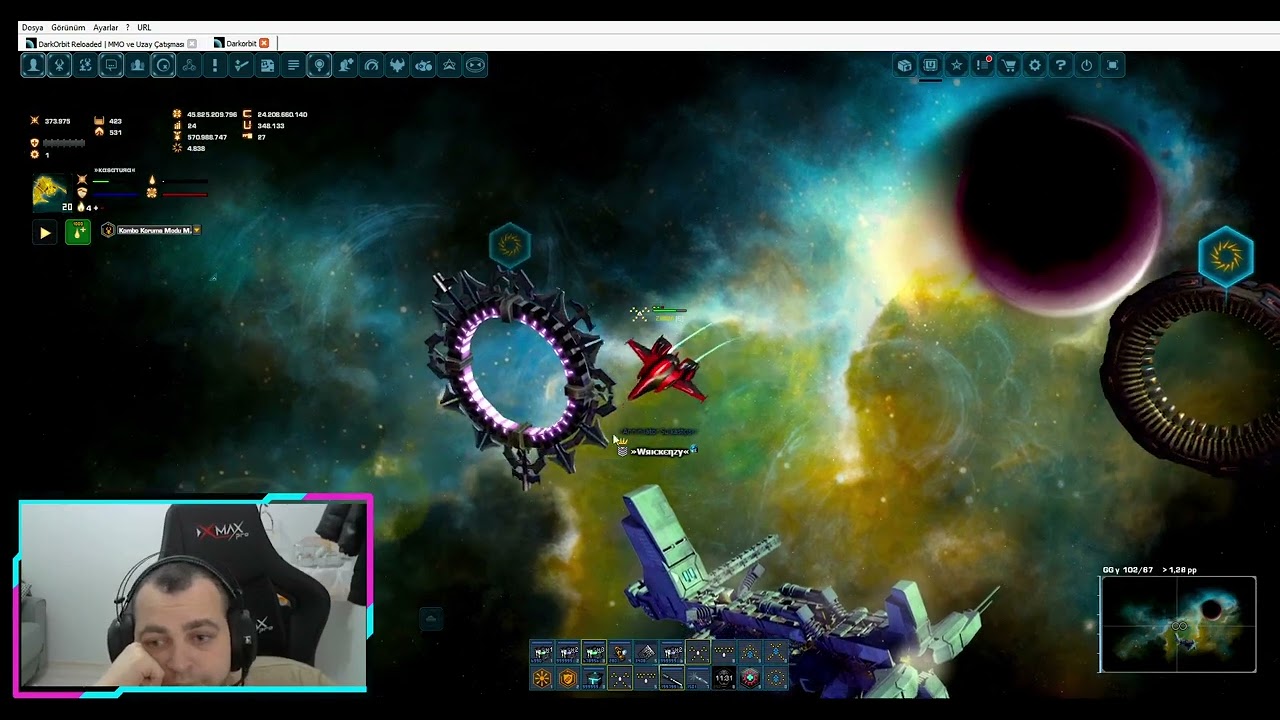Activate the red hexagon ability in slot 9
The width and height of the screenshot is (1280, 720).
tap(750, 678)
